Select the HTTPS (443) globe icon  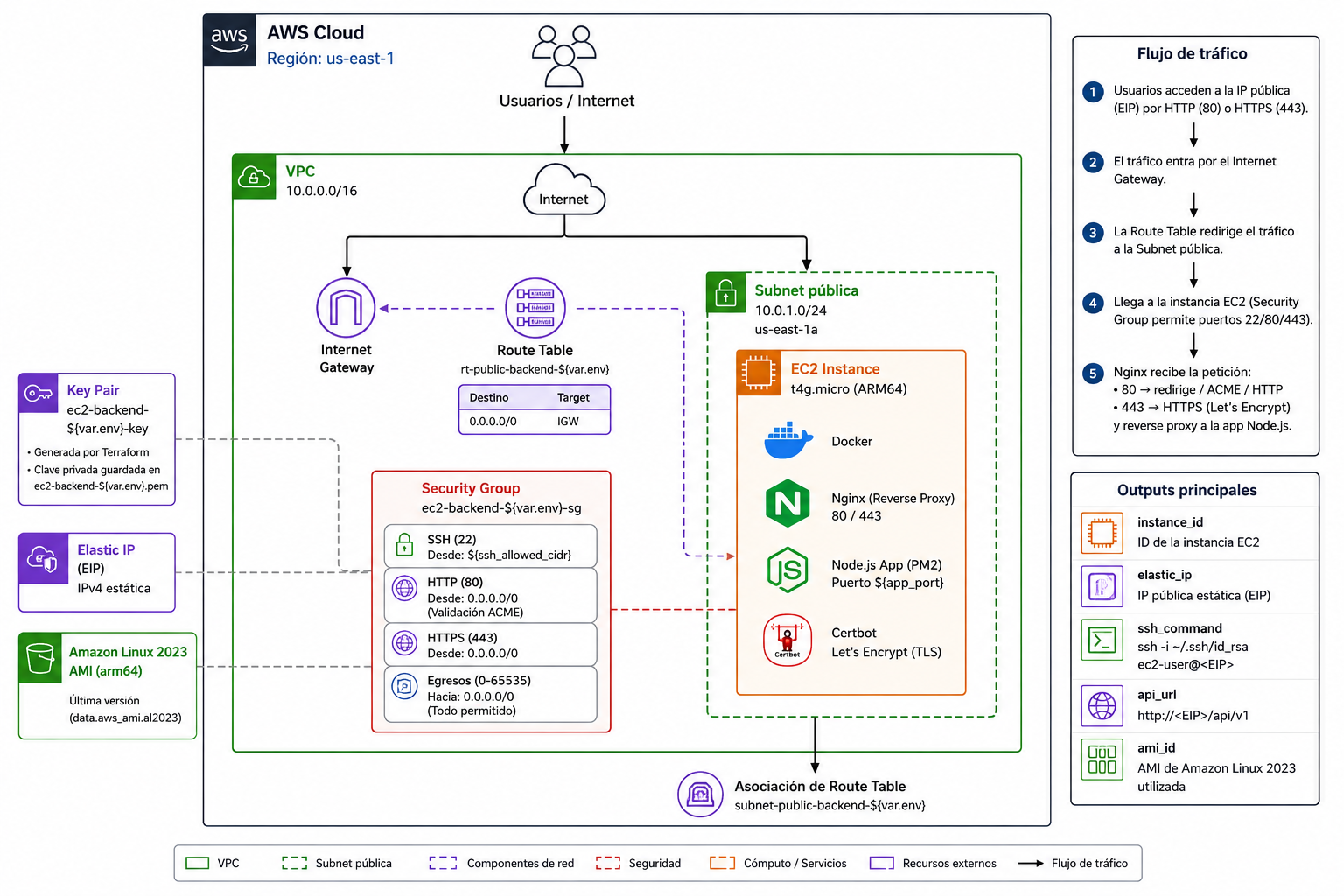click(x=404, y=644)
